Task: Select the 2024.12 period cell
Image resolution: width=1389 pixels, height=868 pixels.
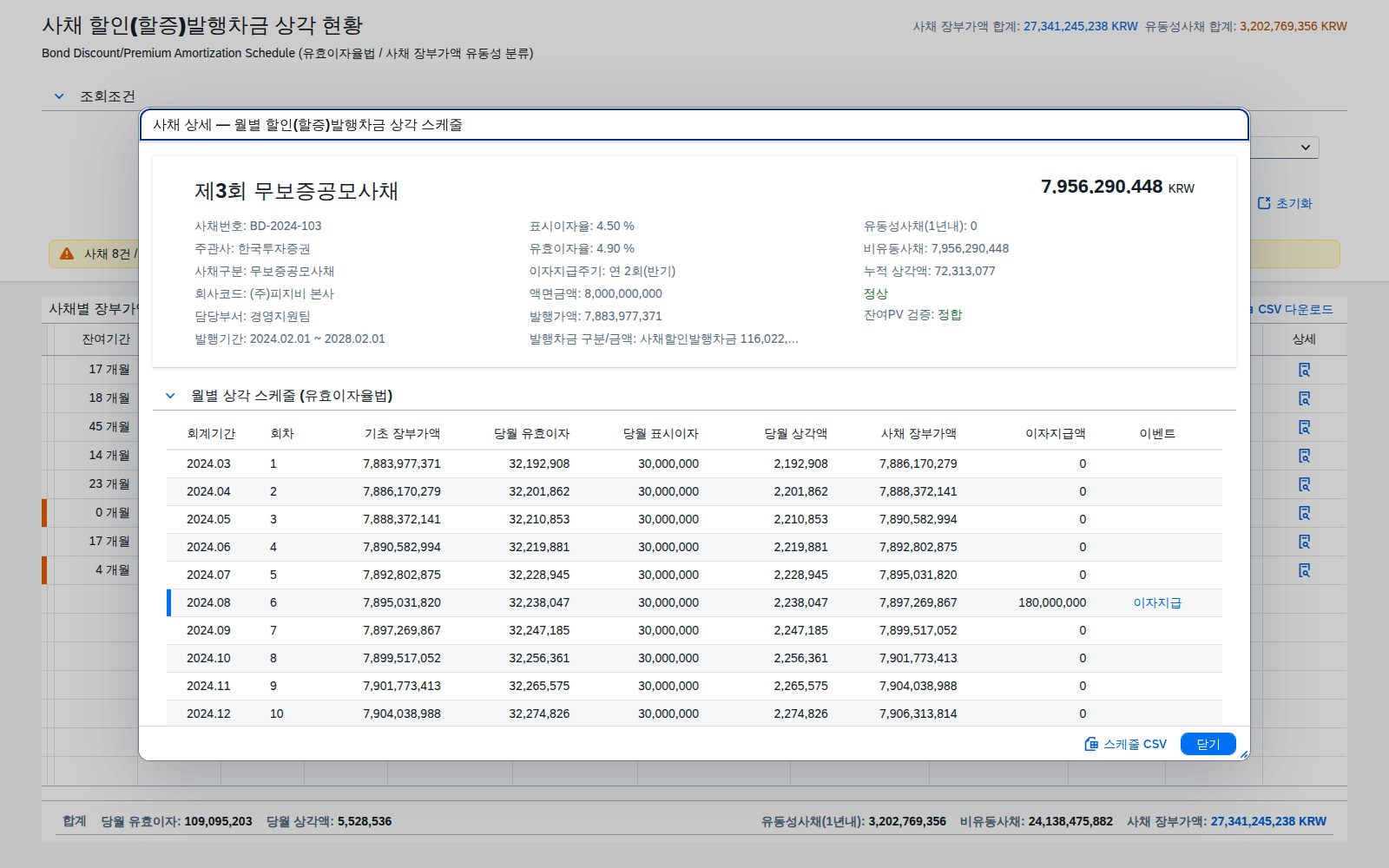Action: [208, 713]
